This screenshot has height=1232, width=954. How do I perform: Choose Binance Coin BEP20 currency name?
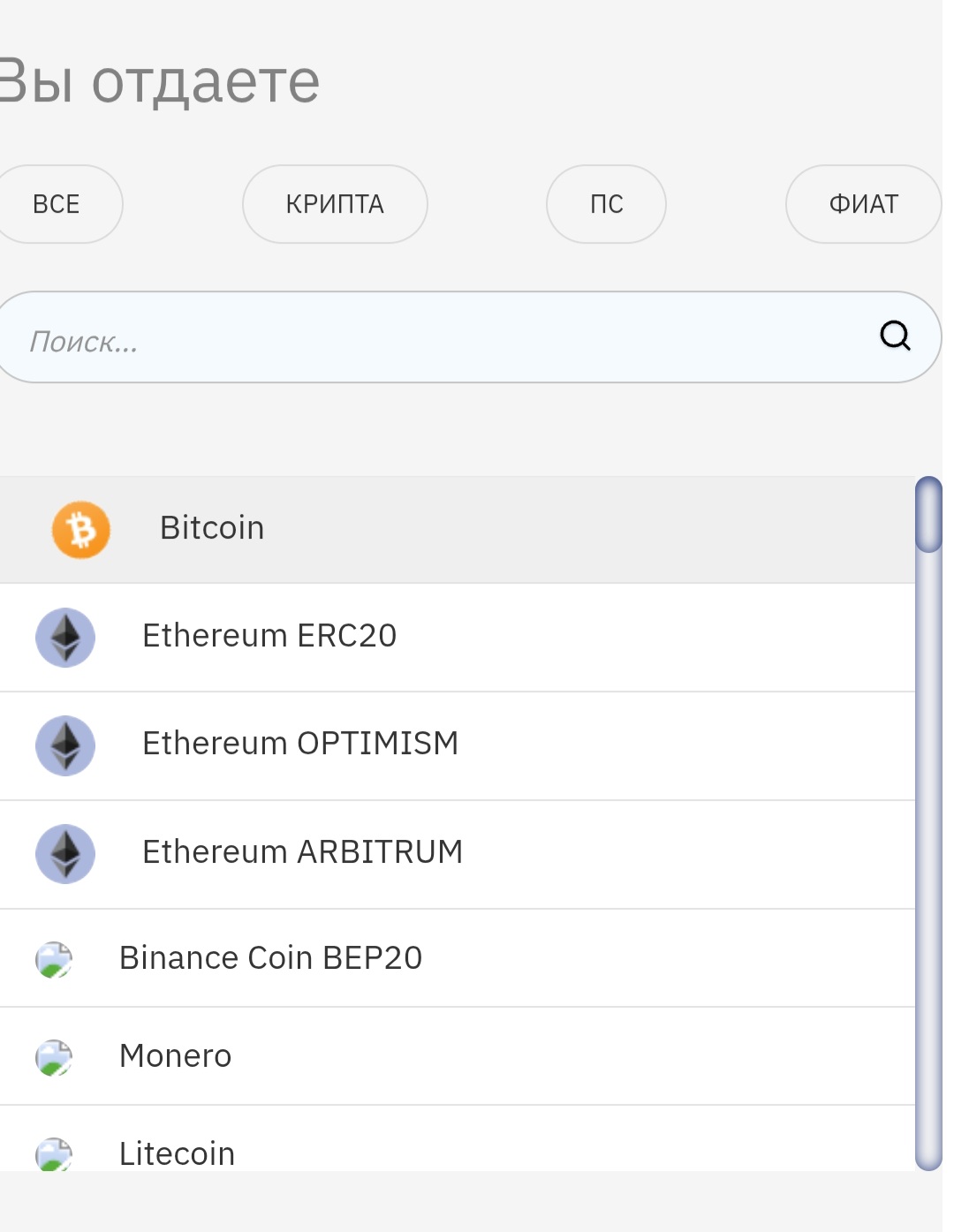[x=270, y=958]
